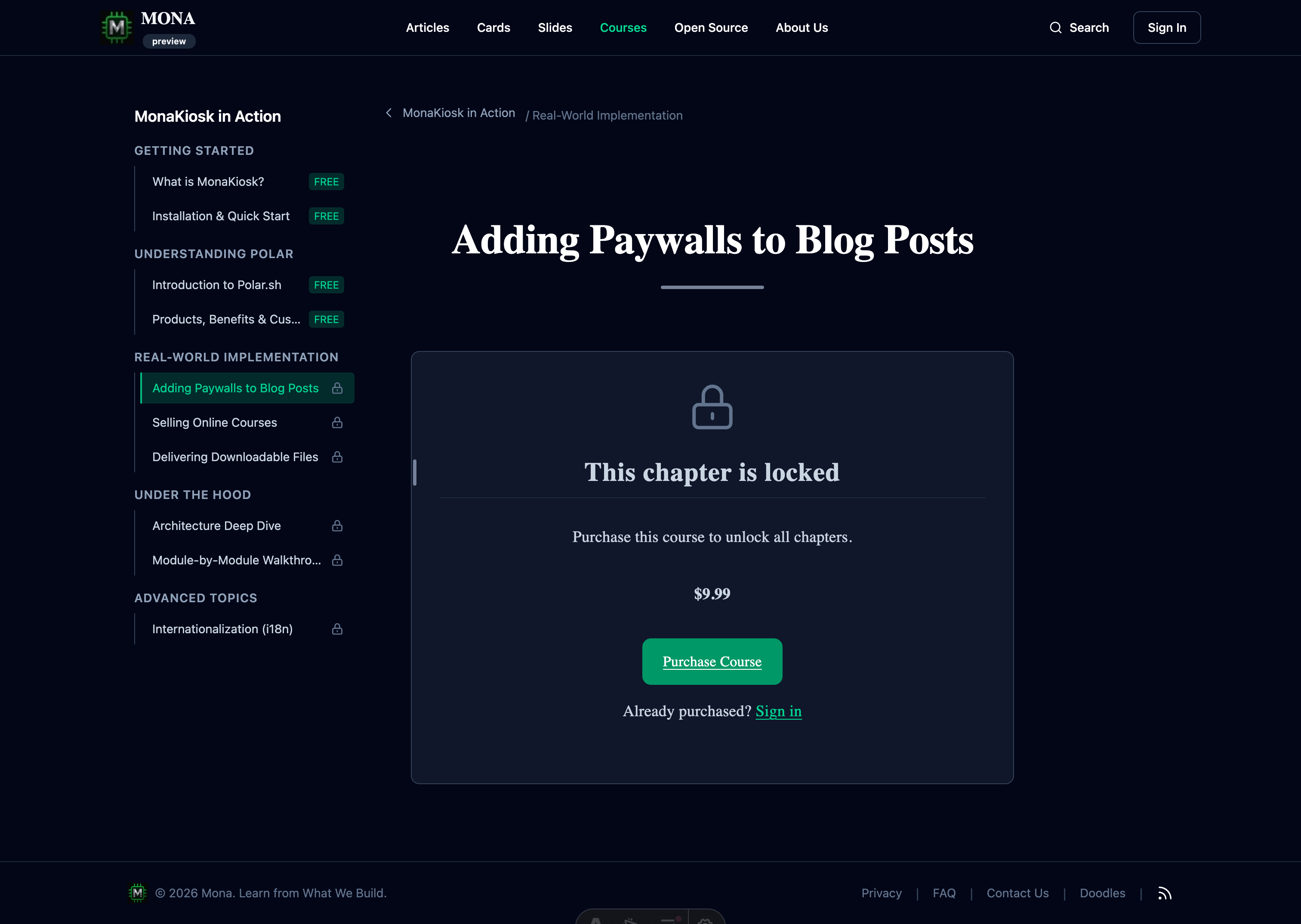Image resolution: width=1301 pixels, height=924 pixels.
Task: Click the RSS feed icon in footer
Action: click(1165, 893)
